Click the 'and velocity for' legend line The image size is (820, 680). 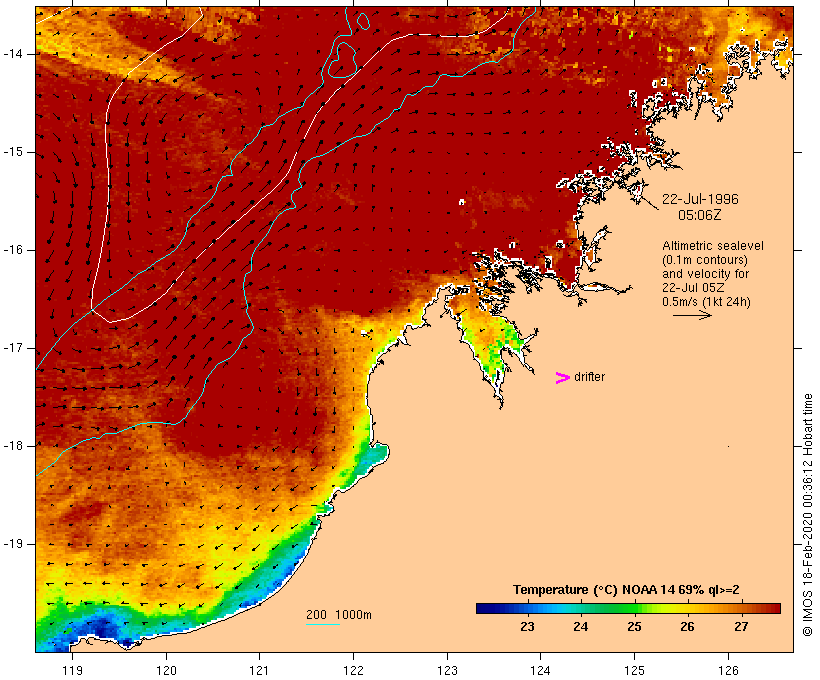point(705,274)
